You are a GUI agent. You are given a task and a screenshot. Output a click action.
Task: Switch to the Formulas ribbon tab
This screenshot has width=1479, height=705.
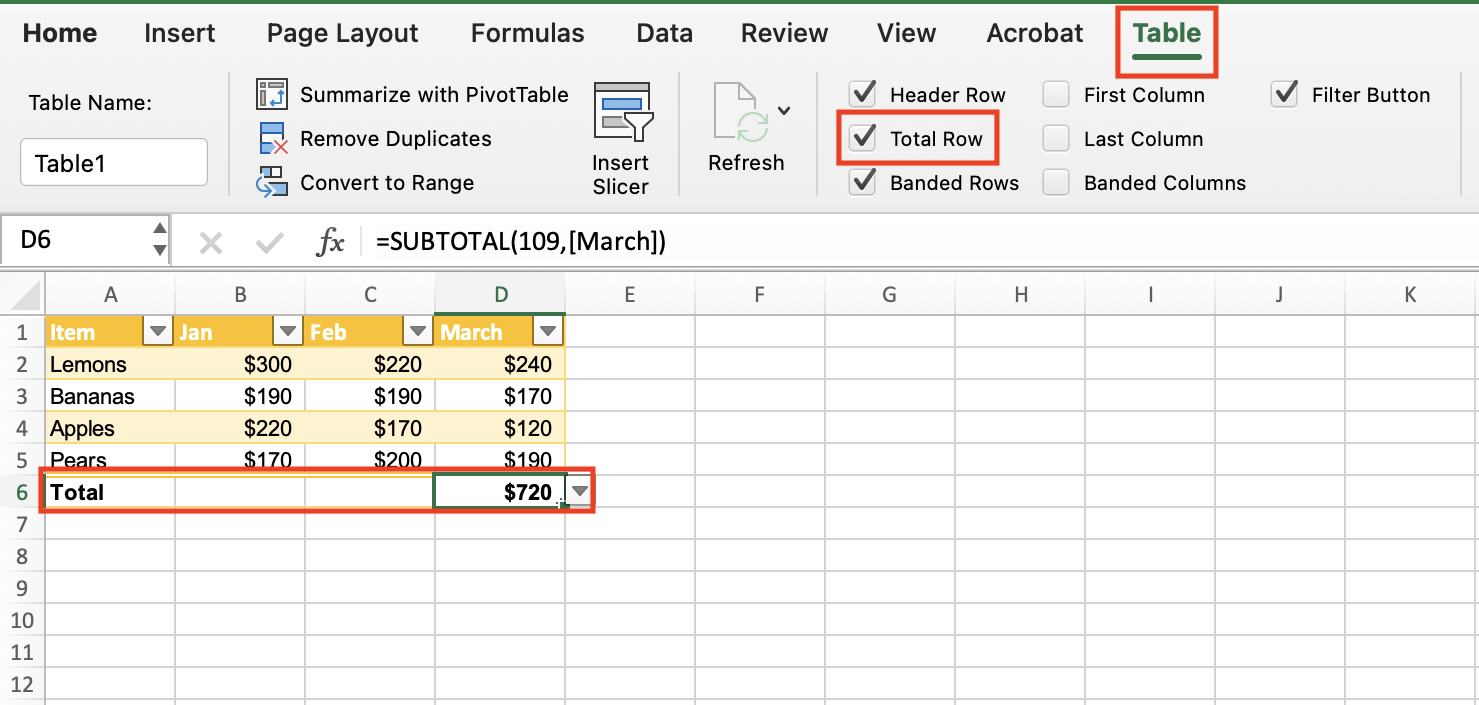527,33
